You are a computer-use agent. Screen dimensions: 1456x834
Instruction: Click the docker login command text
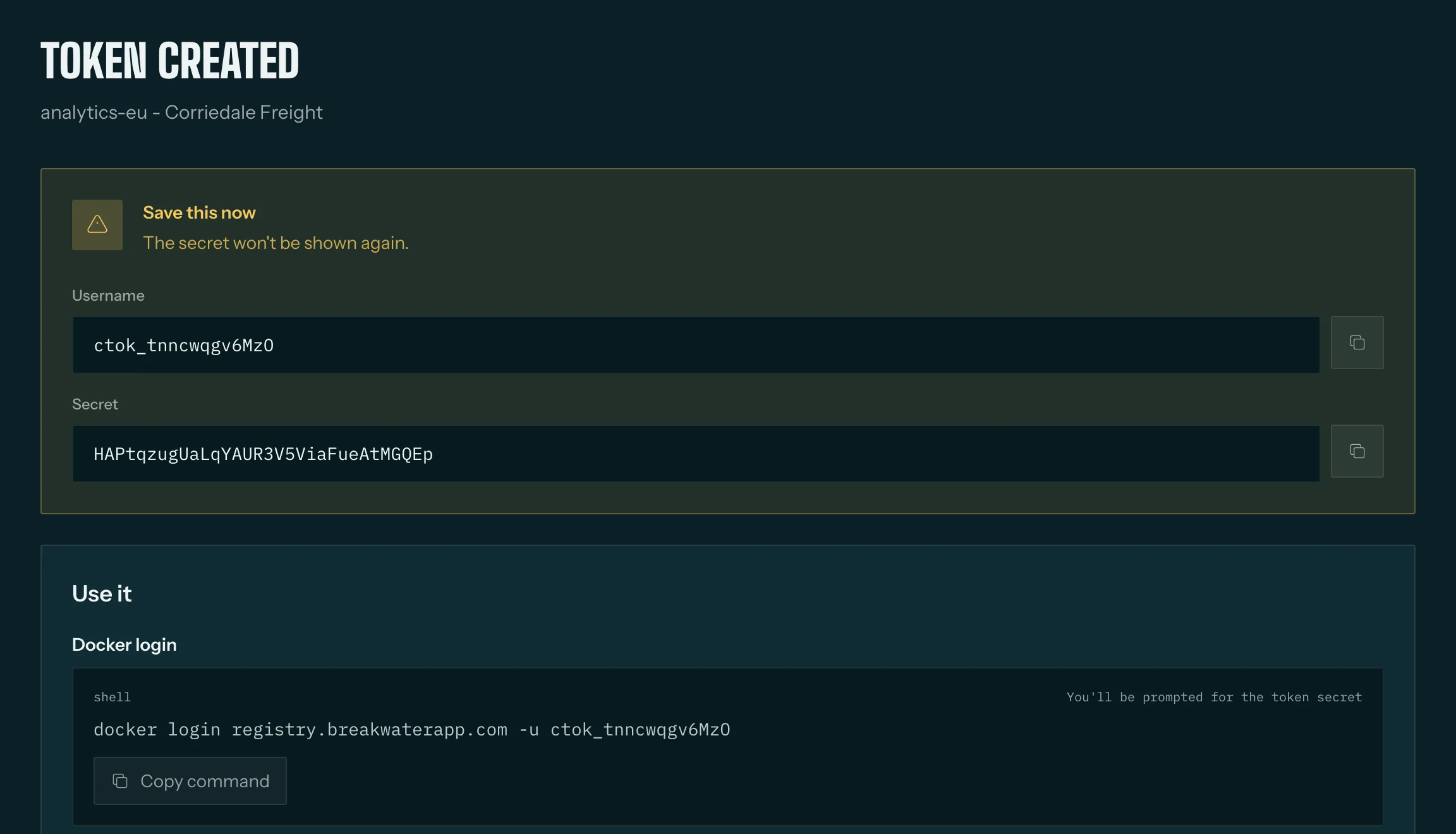pos(412,729)
